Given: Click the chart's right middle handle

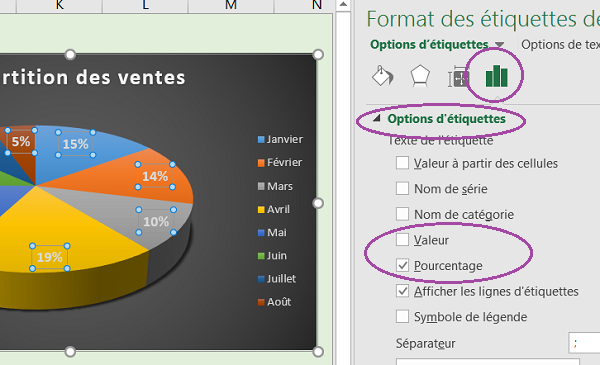Looking at the screenshot, I should pyautogui.click(x=318, y=203).
